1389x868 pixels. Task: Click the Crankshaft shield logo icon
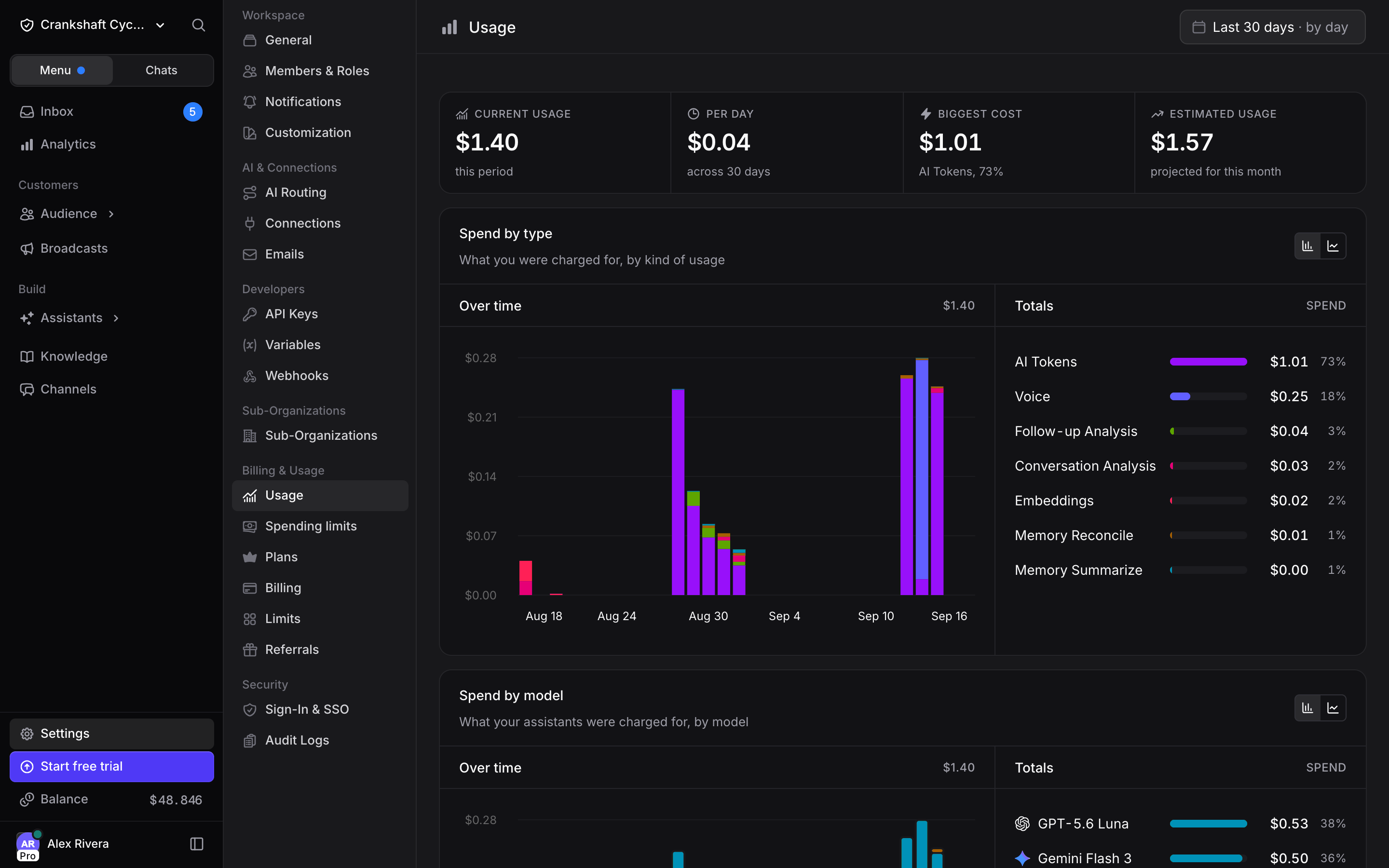[27, 25]
